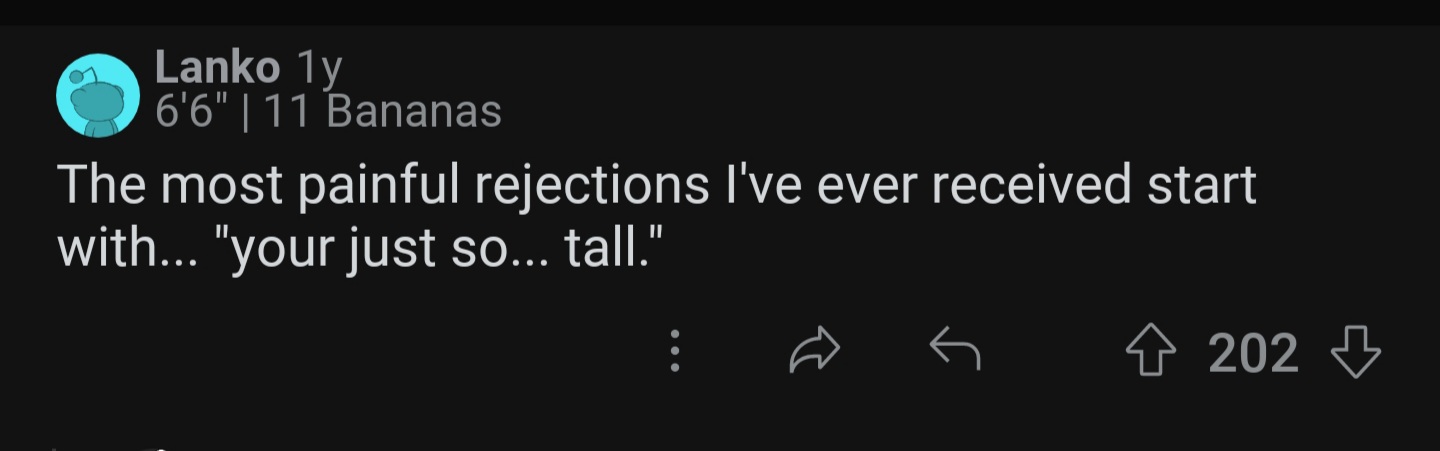
Task: Open the user profile via username Lanko
Action: click(x=217, y=69)
